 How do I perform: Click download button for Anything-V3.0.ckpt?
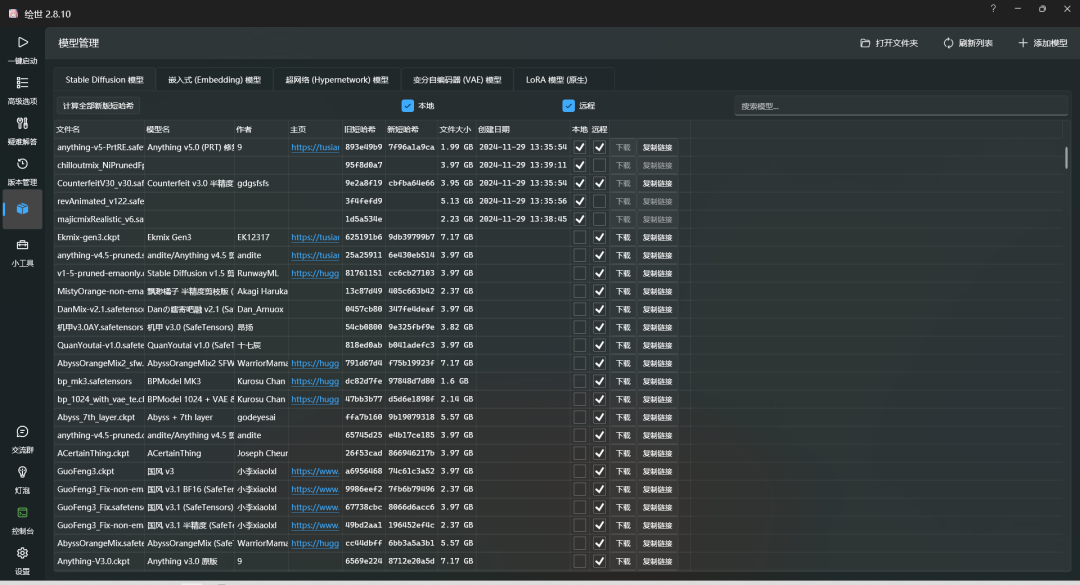[x=623, y=562]
